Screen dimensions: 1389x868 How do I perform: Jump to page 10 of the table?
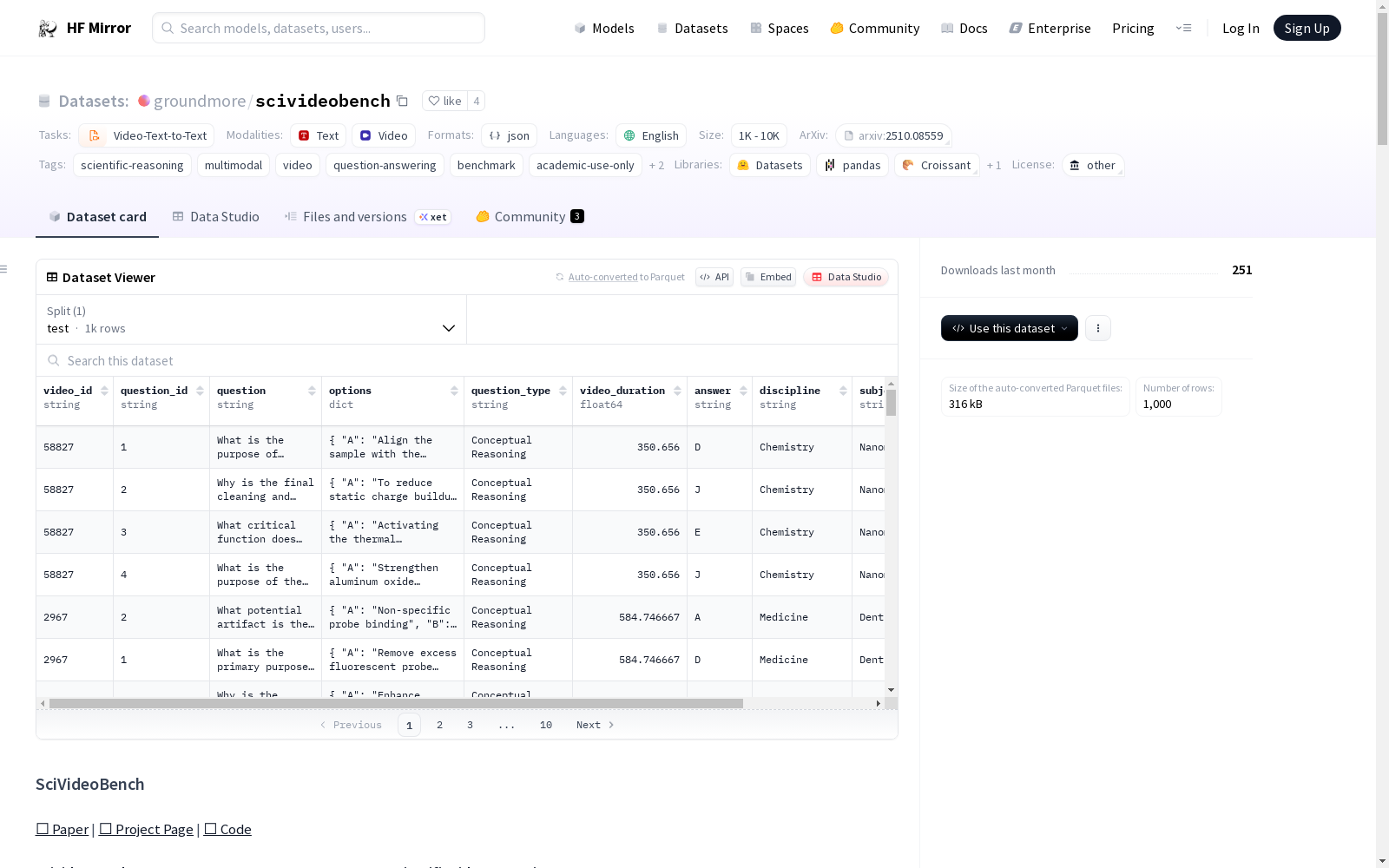click(x=546, y=725)
